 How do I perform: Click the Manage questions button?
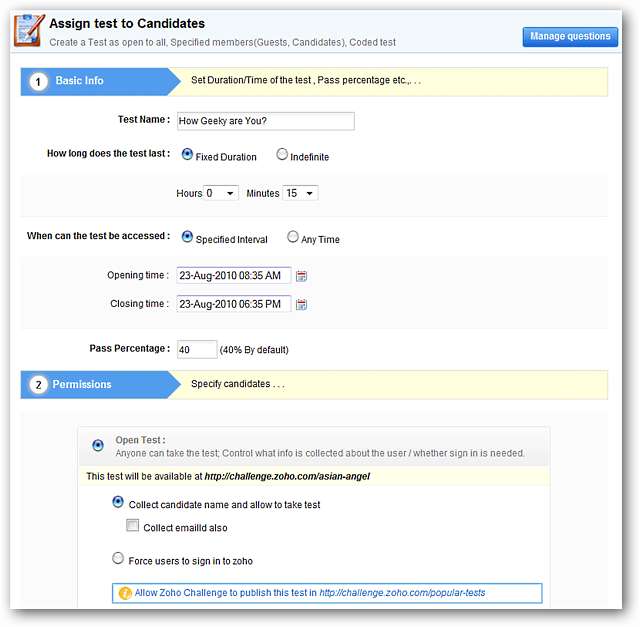click(x=569, y=37)
